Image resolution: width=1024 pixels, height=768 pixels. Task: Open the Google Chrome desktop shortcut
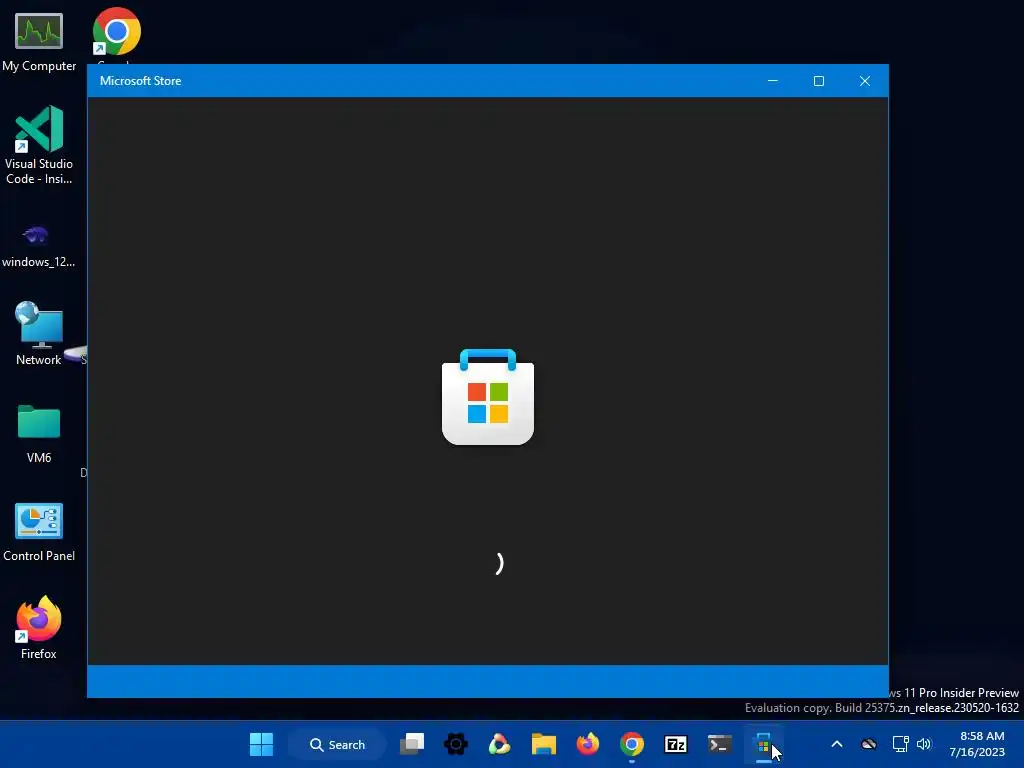117,32
